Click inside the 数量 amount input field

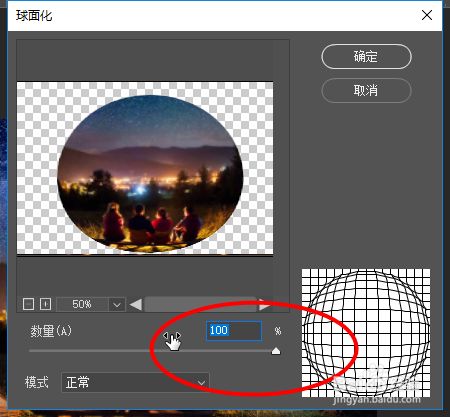coord(234,331)
